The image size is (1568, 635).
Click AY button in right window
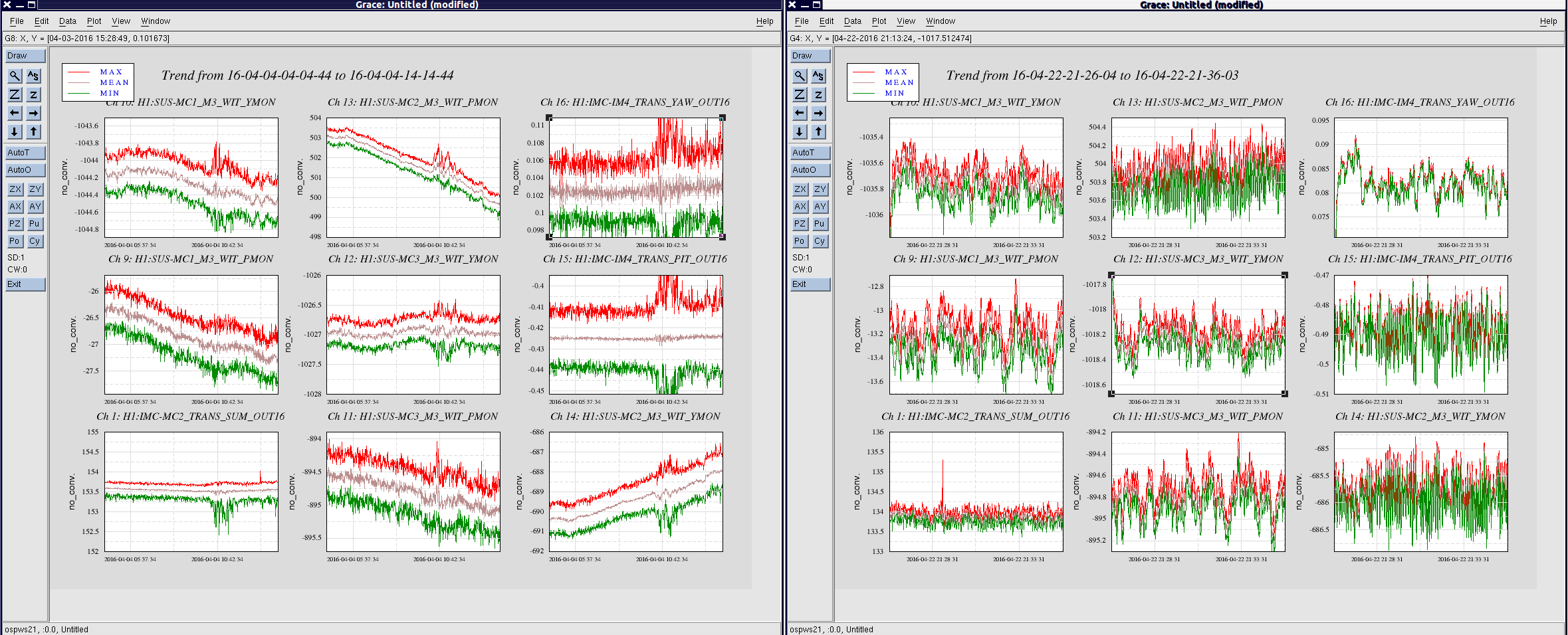point(820,207)
